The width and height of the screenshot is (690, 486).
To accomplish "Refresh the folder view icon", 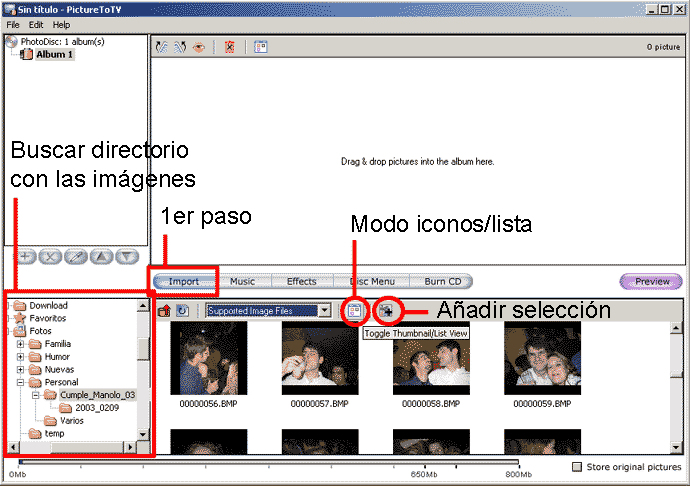I will click(182, 311).
